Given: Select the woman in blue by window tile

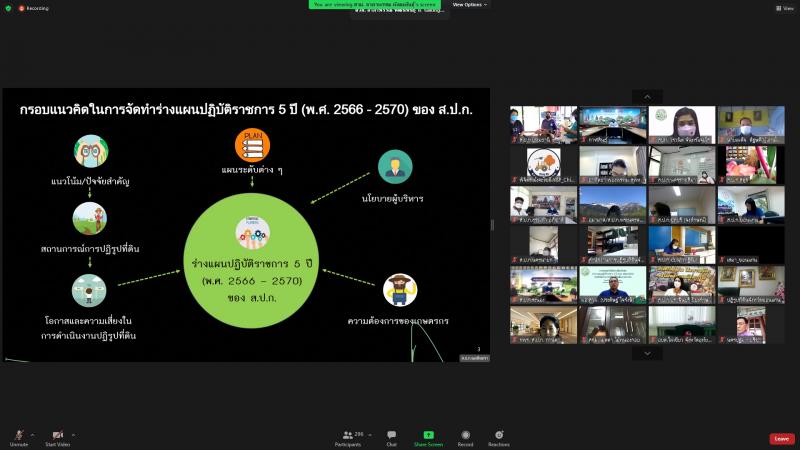Looking at the screenshot, I should 751,205.
